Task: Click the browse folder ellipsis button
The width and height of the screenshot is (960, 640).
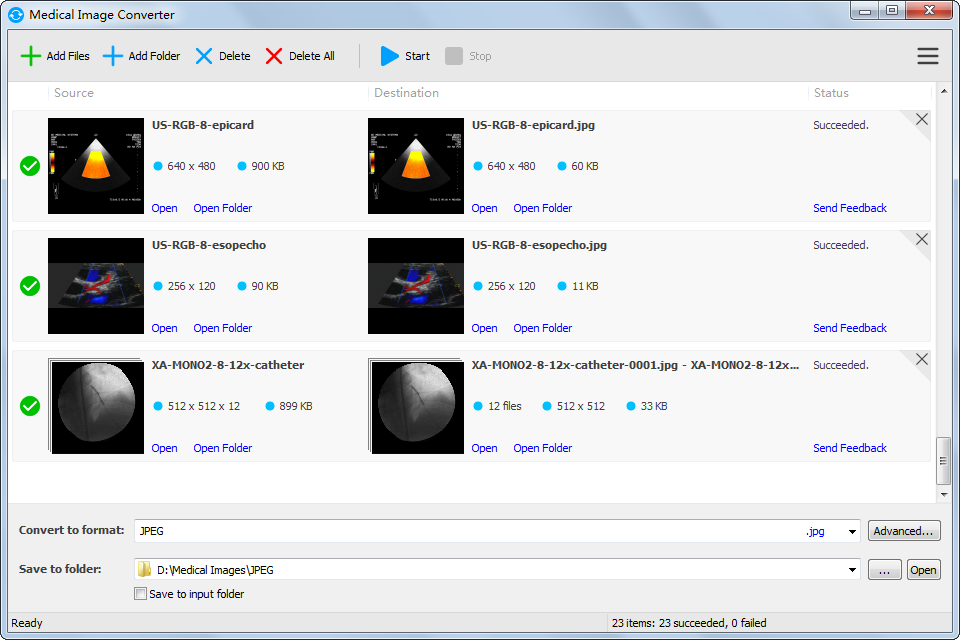Action: tap(884, 570)
